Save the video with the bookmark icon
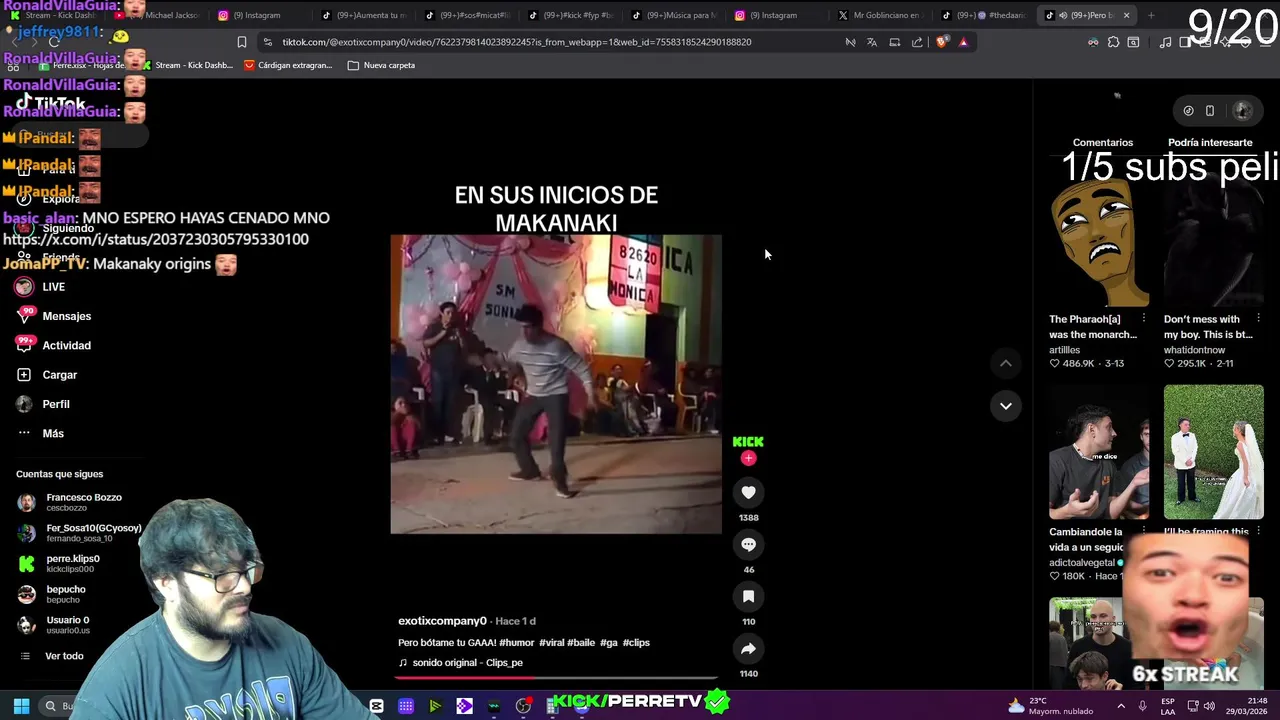 (x=748, y=596)
